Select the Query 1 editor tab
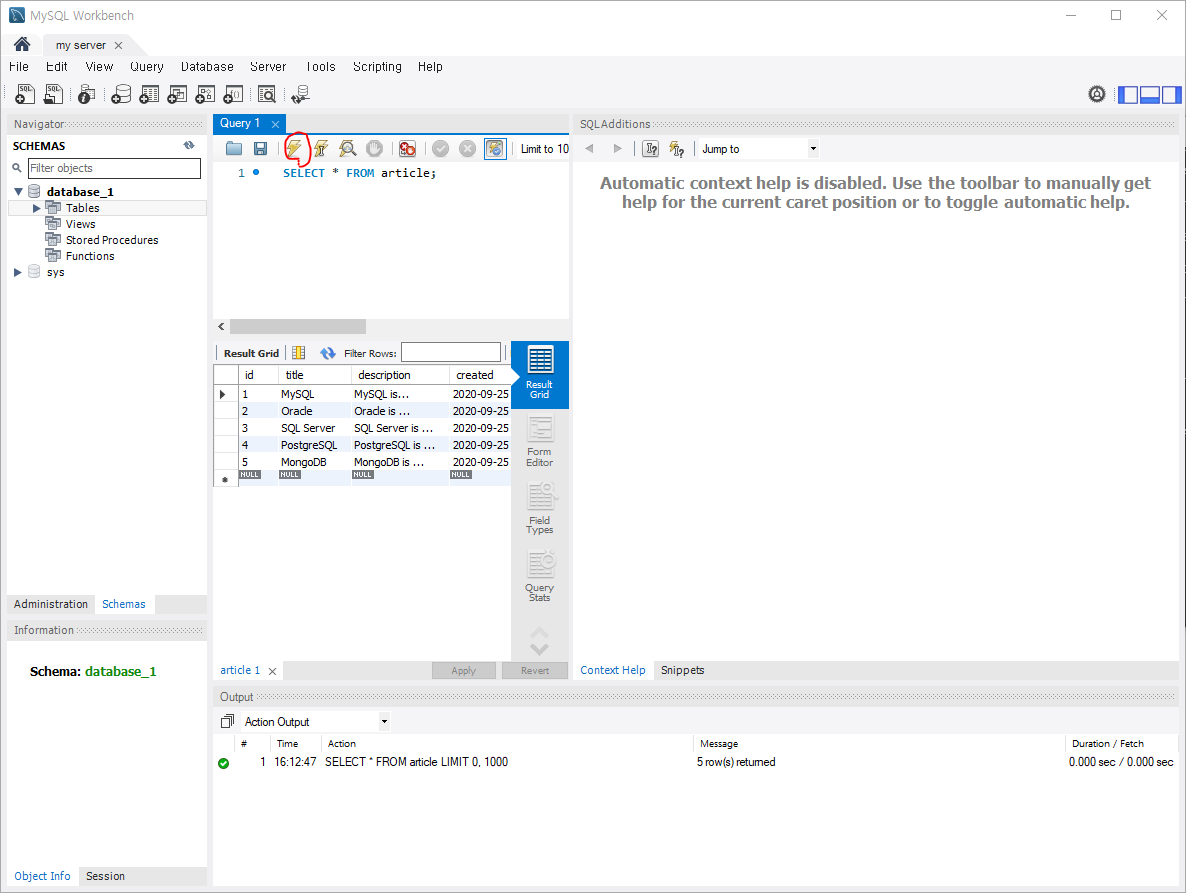Viewport: 1186px width, 893px height. pos(240,123)
